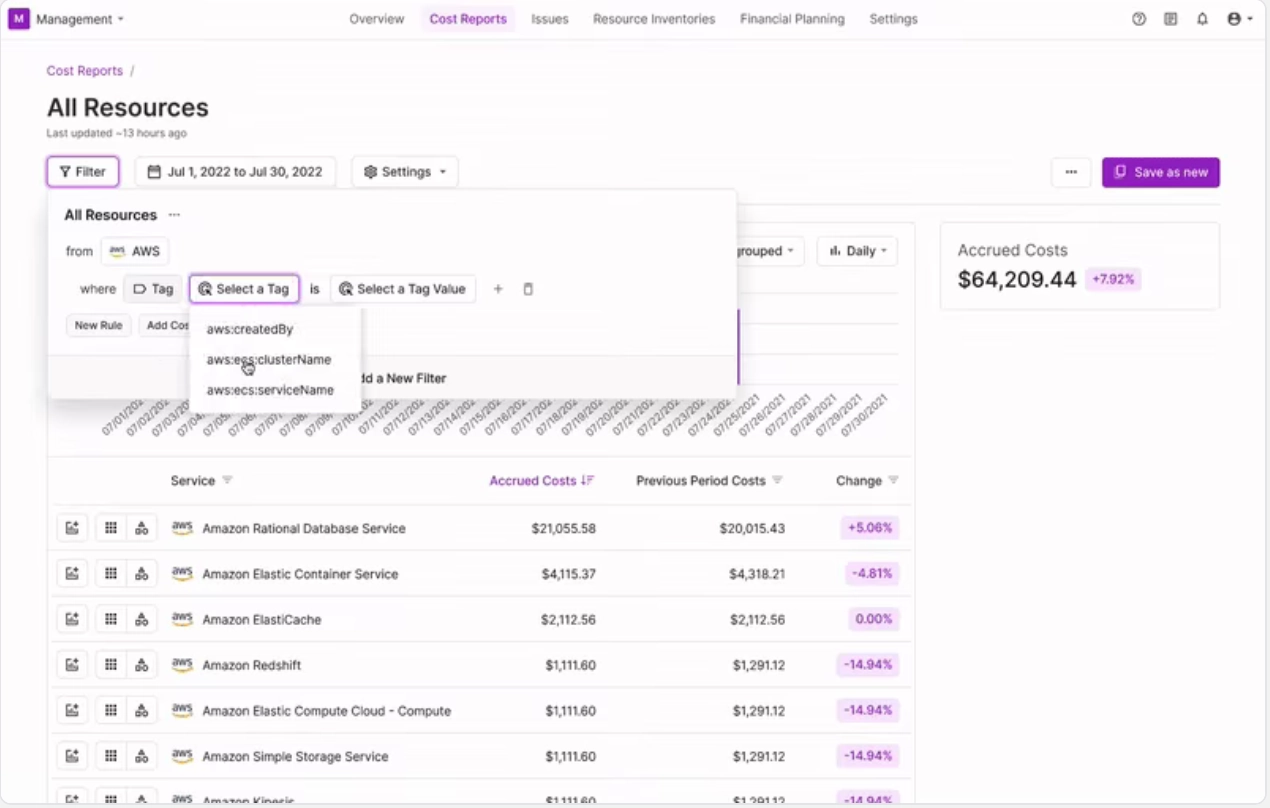Screen dimensions: 1270x808
Task: Filter the Change column
Action: (894, 481)
